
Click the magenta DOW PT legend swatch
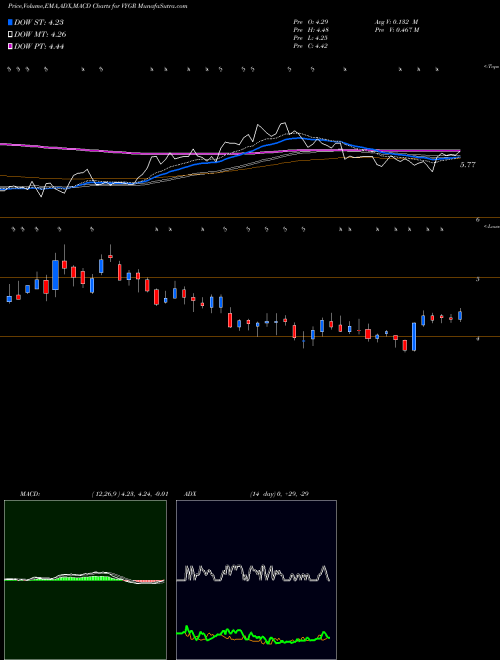pos(10,47)
